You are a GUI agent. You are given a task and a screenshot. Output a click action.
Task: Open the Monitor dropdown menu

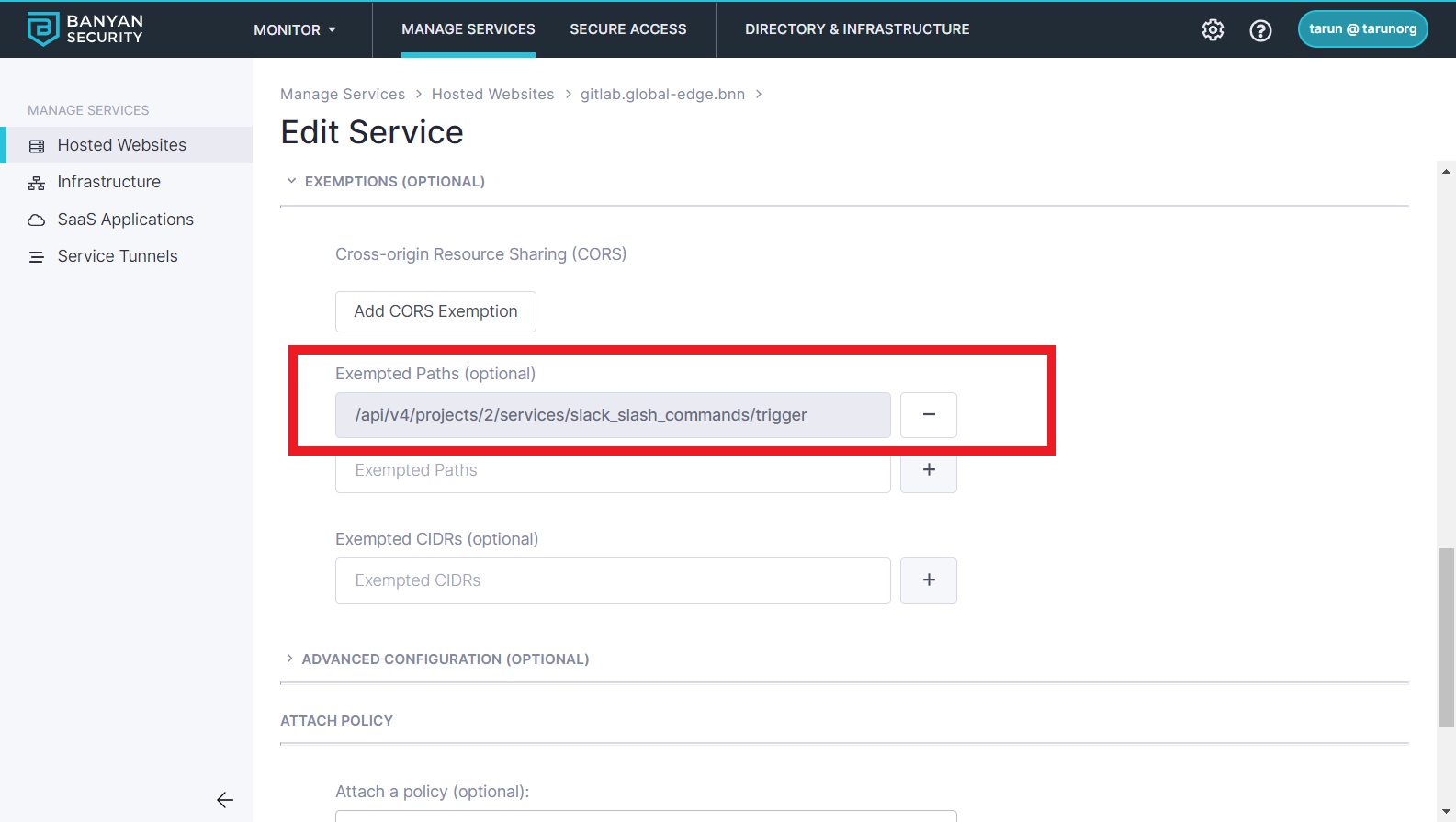tap(295, 30)
